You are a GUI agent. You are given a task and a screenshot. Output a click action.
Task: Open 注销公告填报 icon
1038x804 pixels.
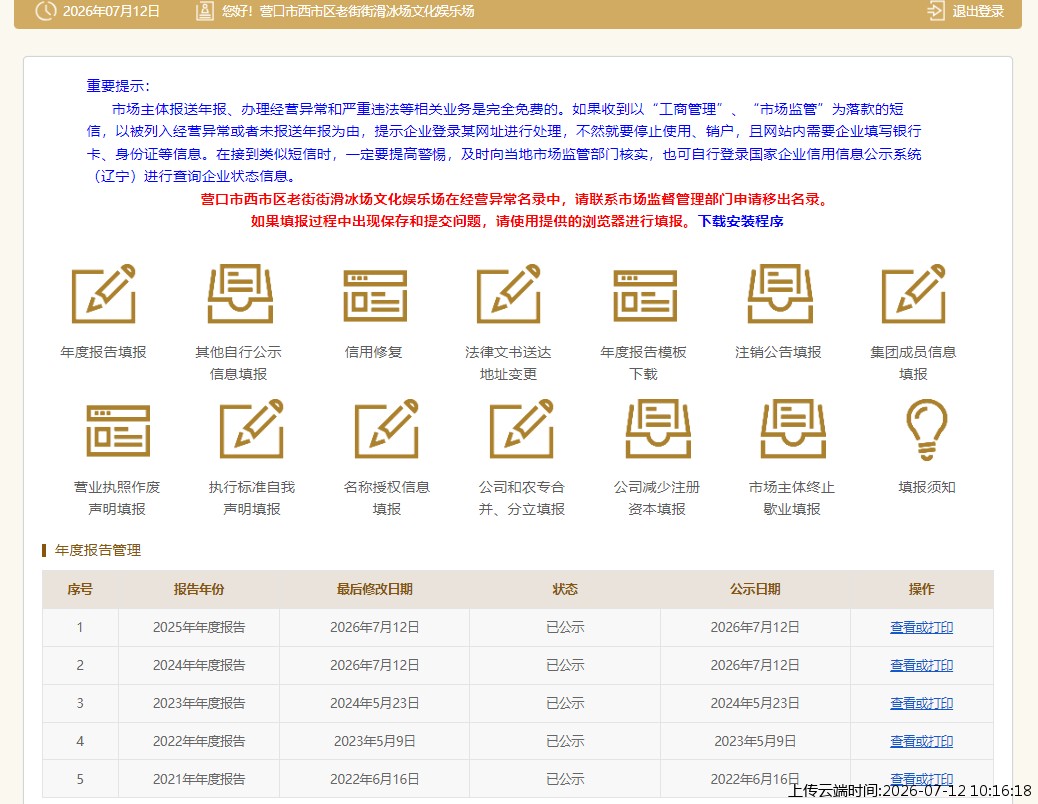click(x=780, y=294)
